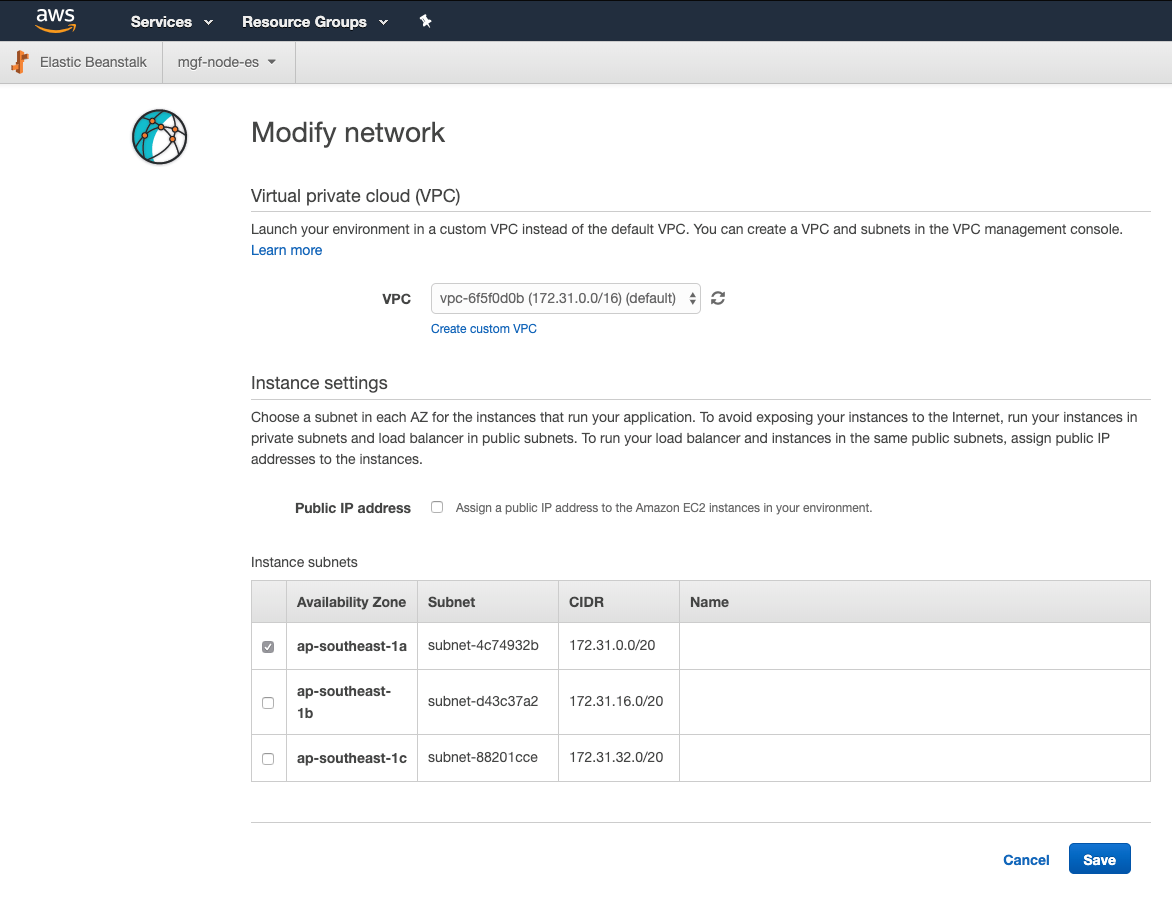
Task: Click the Learn more link
Action: point(286,250)
